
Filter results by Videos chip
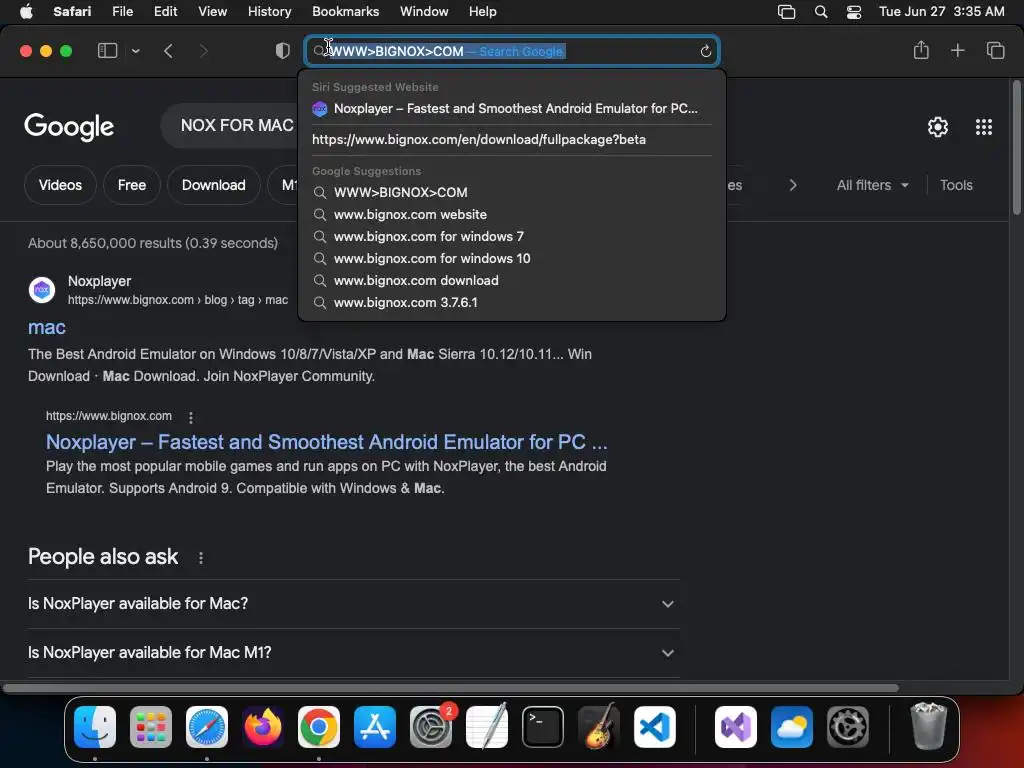pos(60,185)
